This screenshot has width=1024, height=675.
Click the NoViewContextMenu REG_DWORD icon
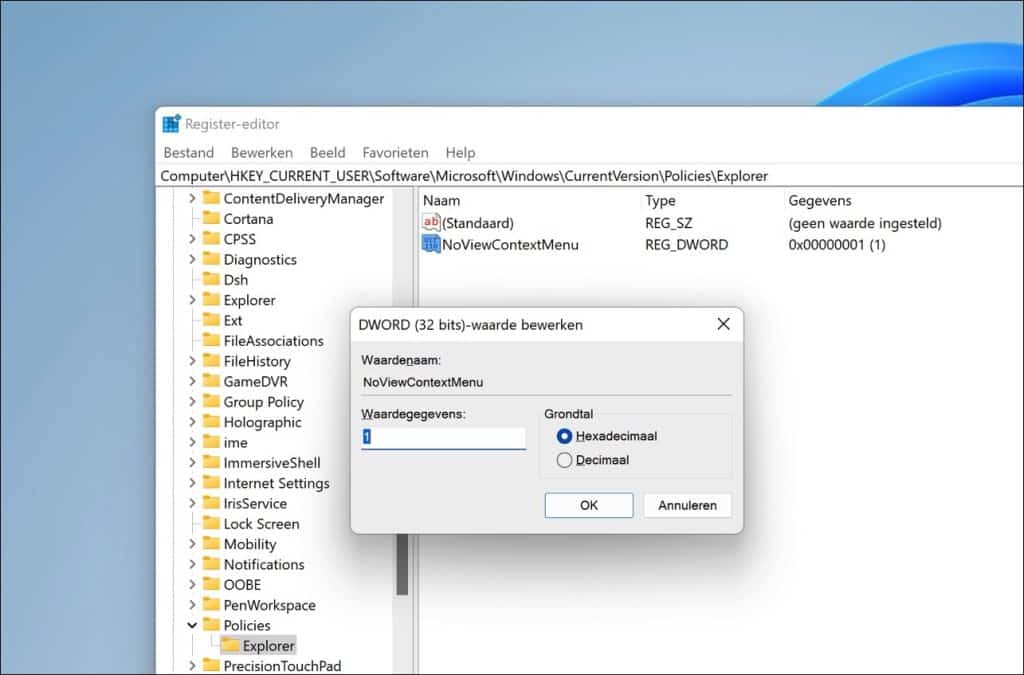[x=429, y=244]
